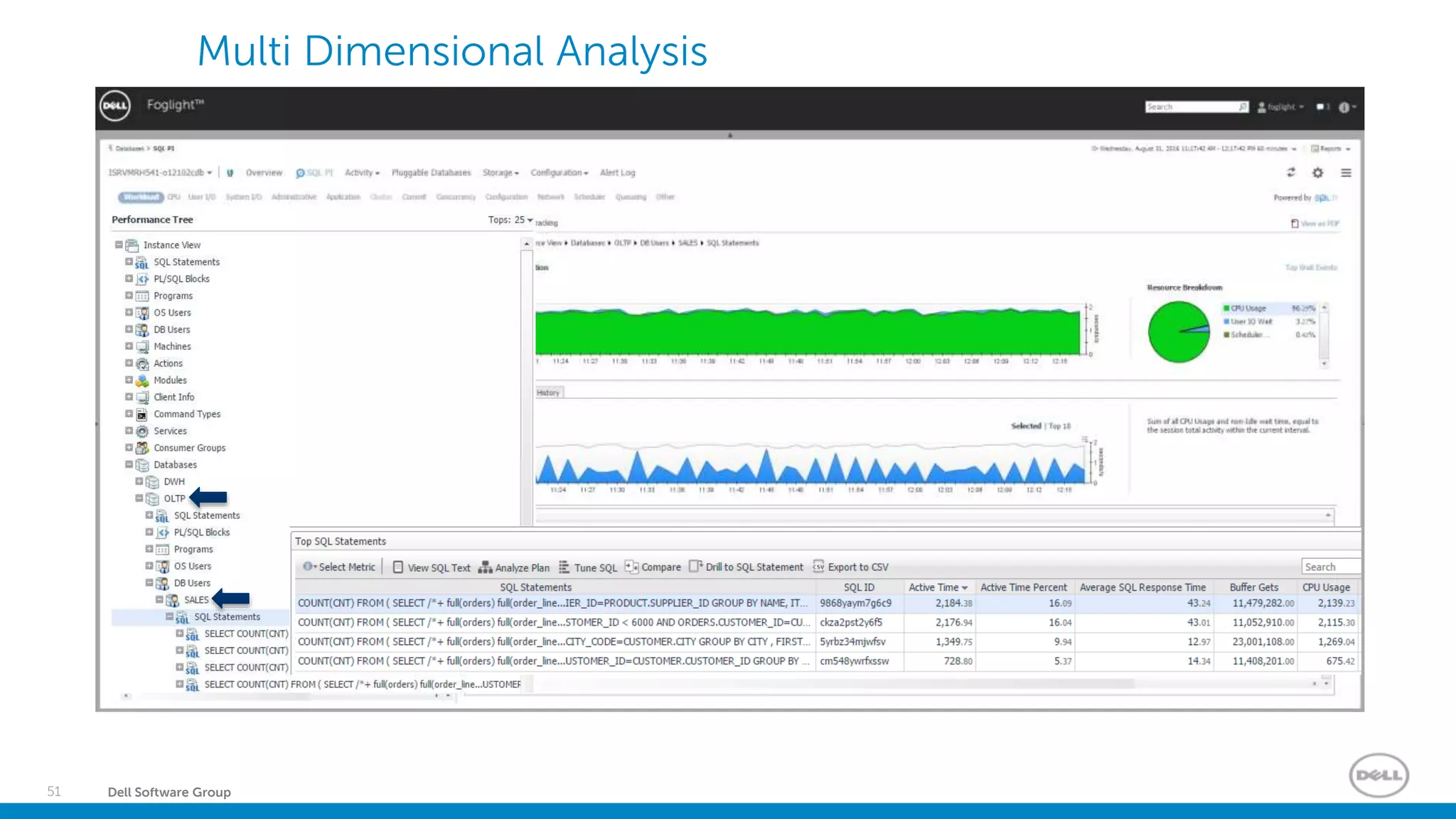1456x819 pixels.
Task: Click the Tune SQL button label
Action: pyautogui.click(x=596, y=568)
